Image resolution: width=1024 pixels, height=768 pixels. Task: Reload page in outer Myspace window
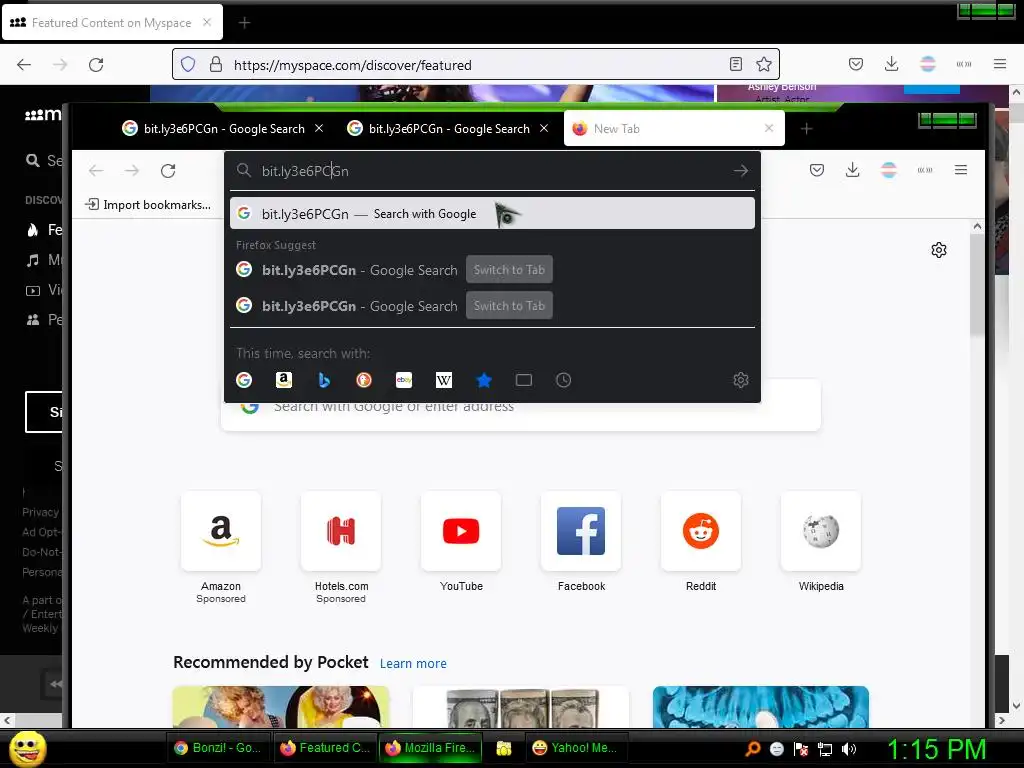coord(96,65)
